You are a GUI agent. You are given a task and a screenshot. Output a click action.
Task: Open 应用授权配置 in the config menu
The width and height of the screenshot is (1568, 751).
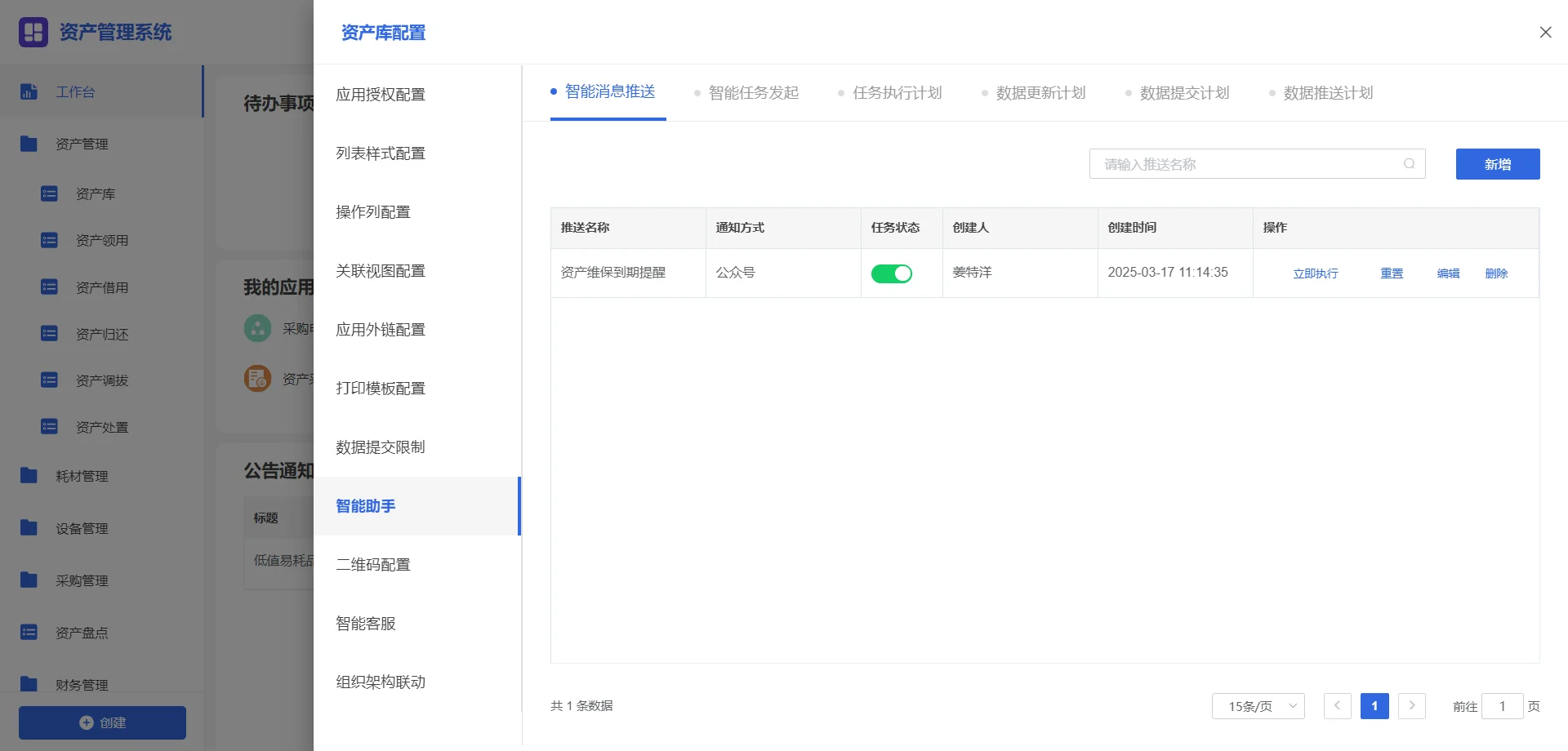point(417,95)
